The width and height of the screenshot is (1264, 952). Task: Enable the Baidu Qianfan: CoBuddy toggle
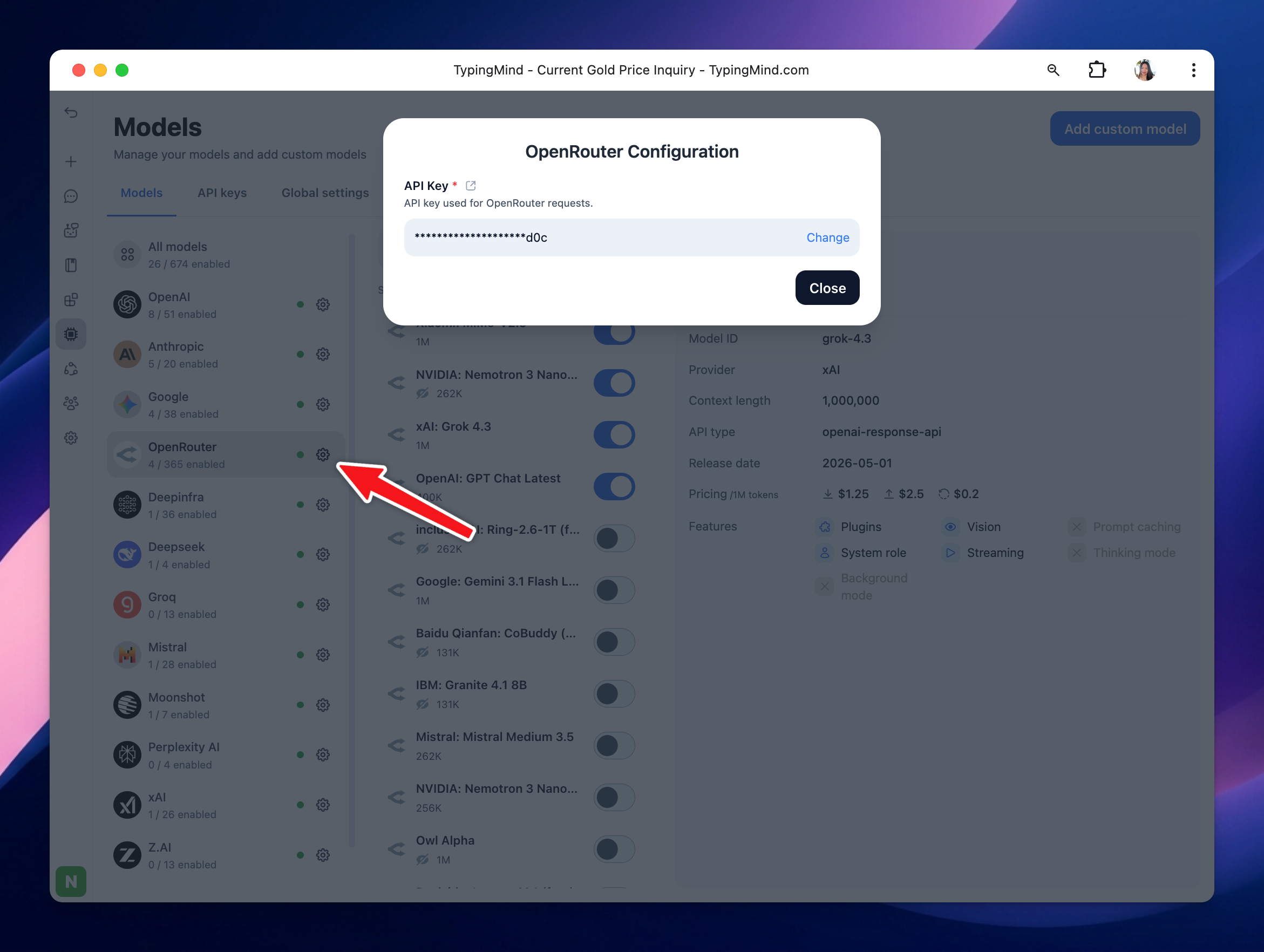coord(614,642)
